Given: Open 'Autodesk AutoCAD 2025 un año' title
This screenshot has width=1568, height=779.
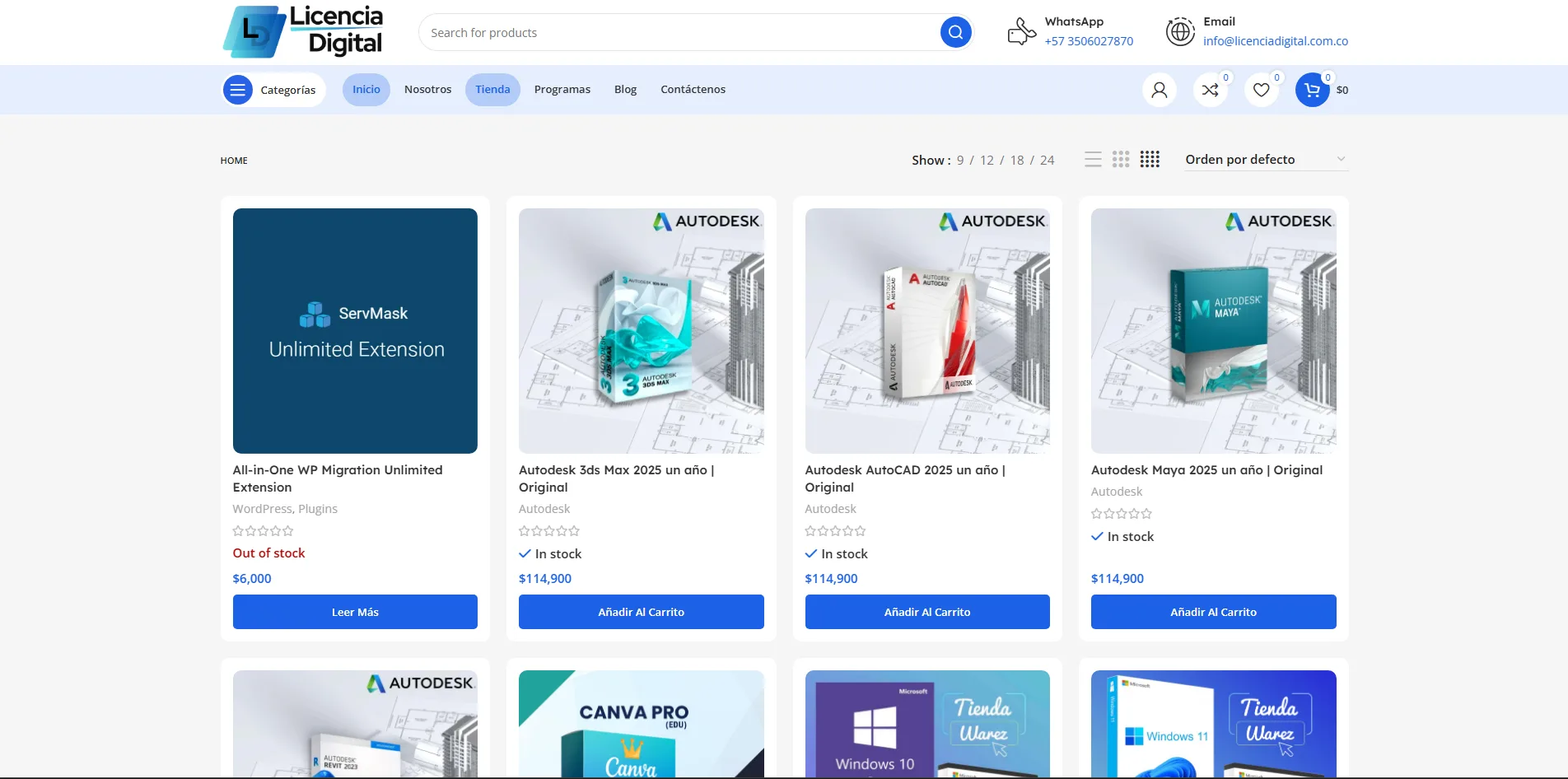Looking at the screenshot, I should pos(905,478).
